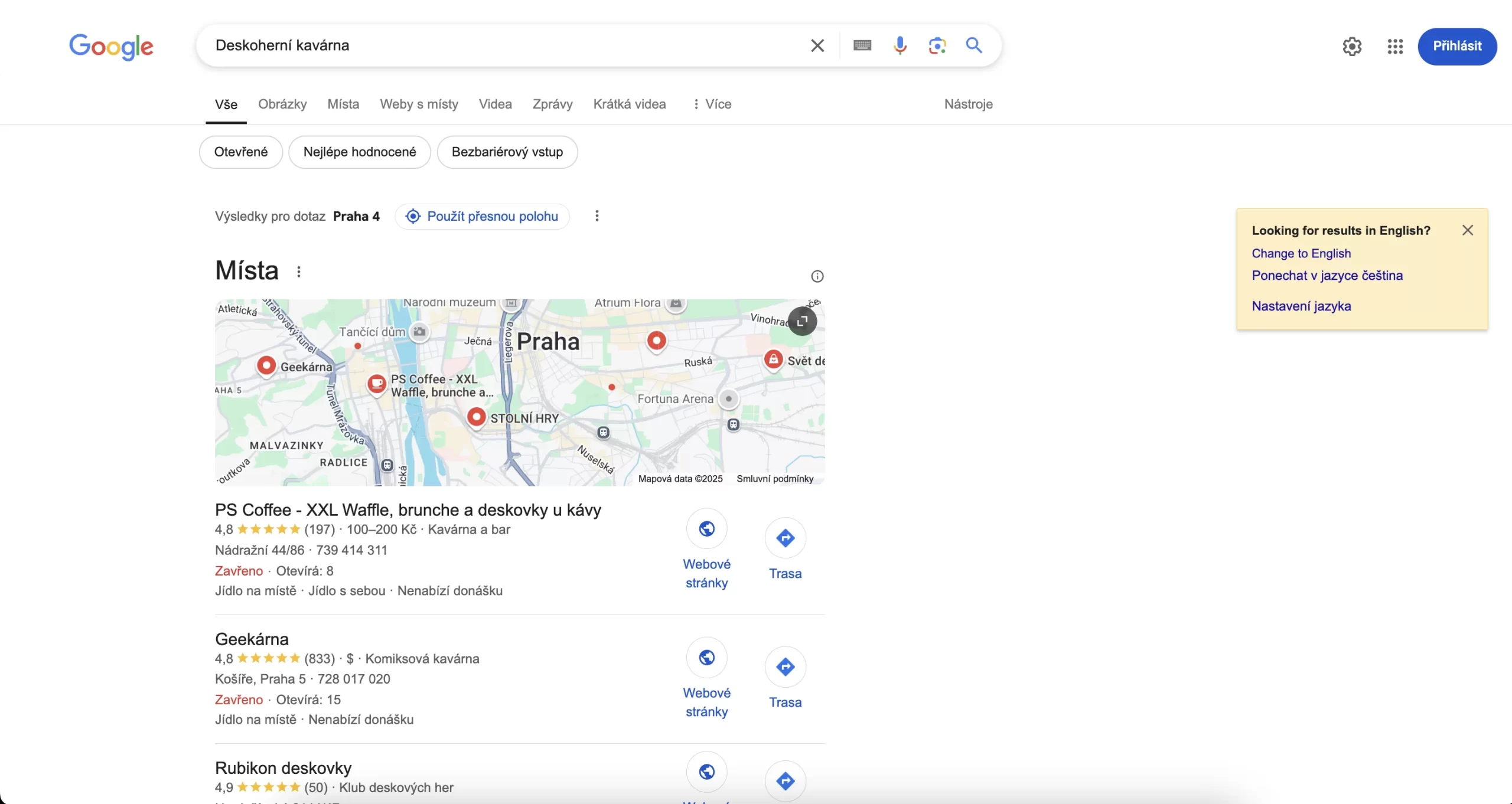1512x804 pixels.
Task: Open location options three-dot menu
Action: point(597,216)
